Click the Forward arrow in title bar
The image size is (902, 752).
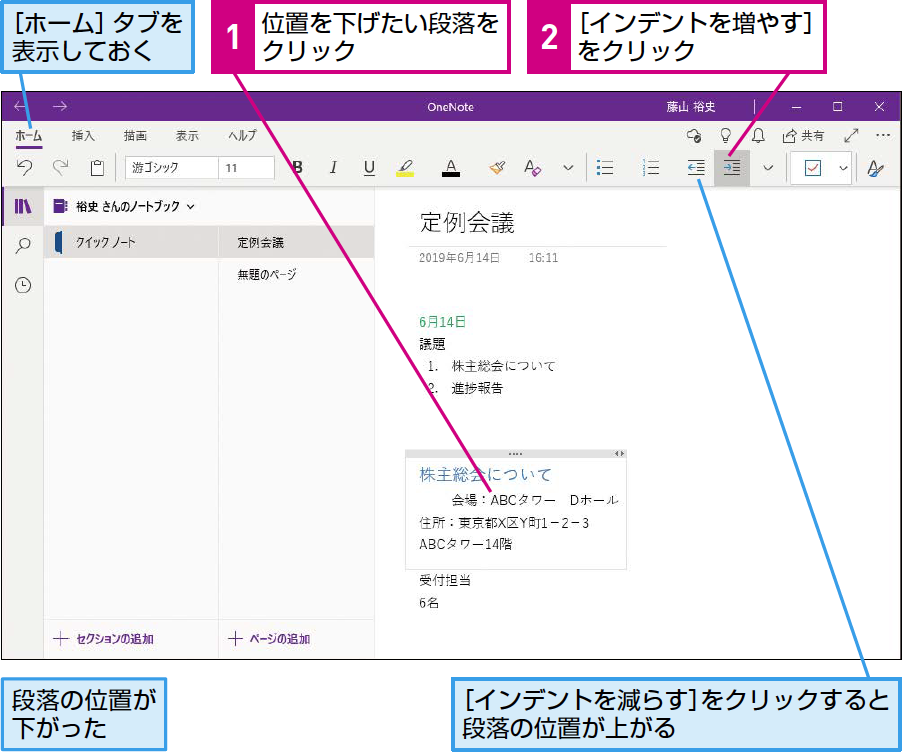point(60,106)
